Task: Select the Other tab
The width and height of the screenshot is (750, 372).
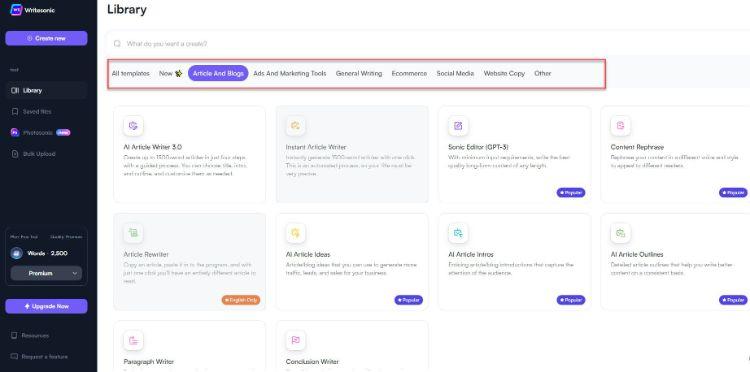Action: (542, 73)
